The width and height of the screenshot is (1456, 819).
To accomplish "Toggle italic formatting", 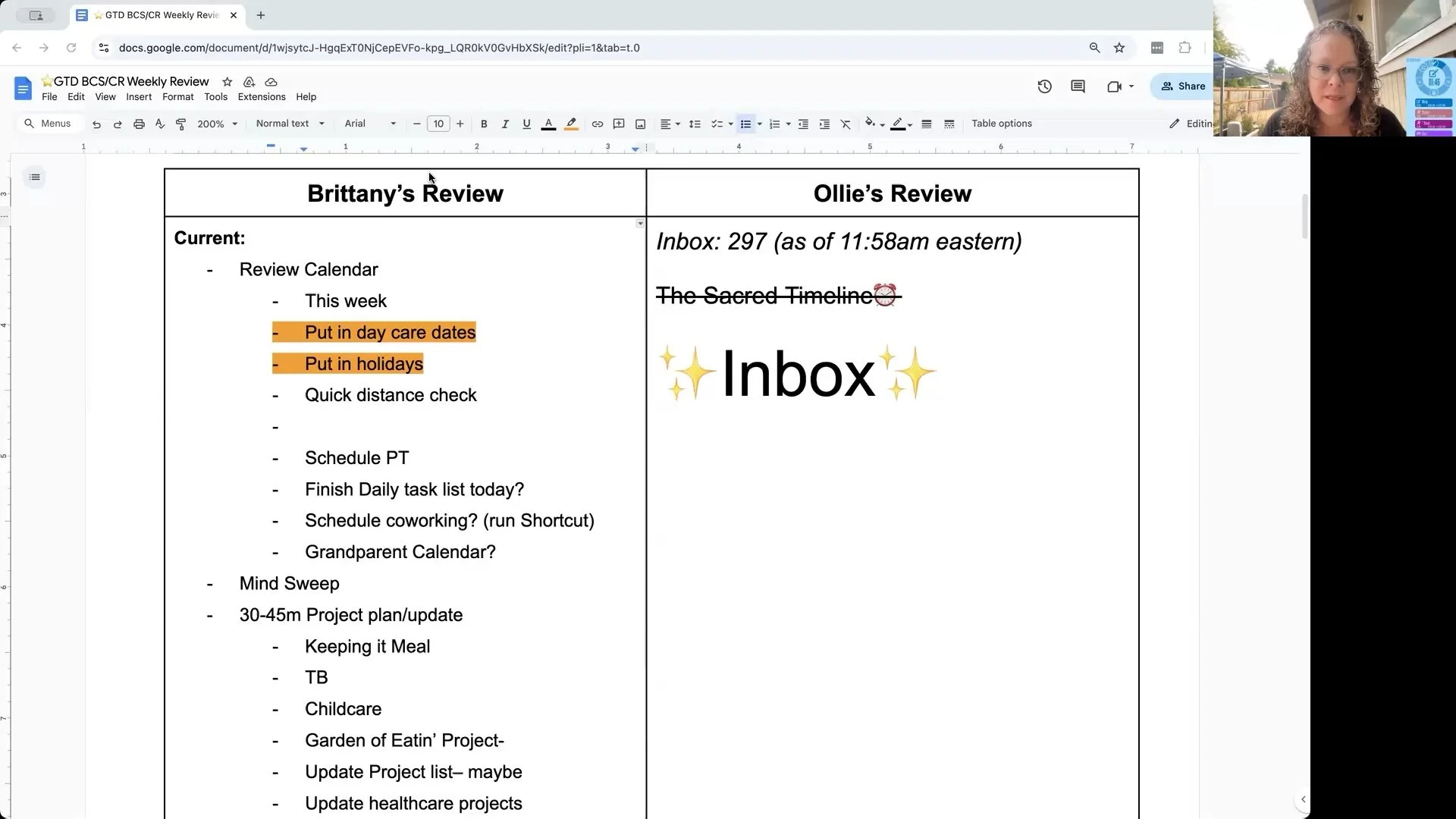I will (505, 124).
